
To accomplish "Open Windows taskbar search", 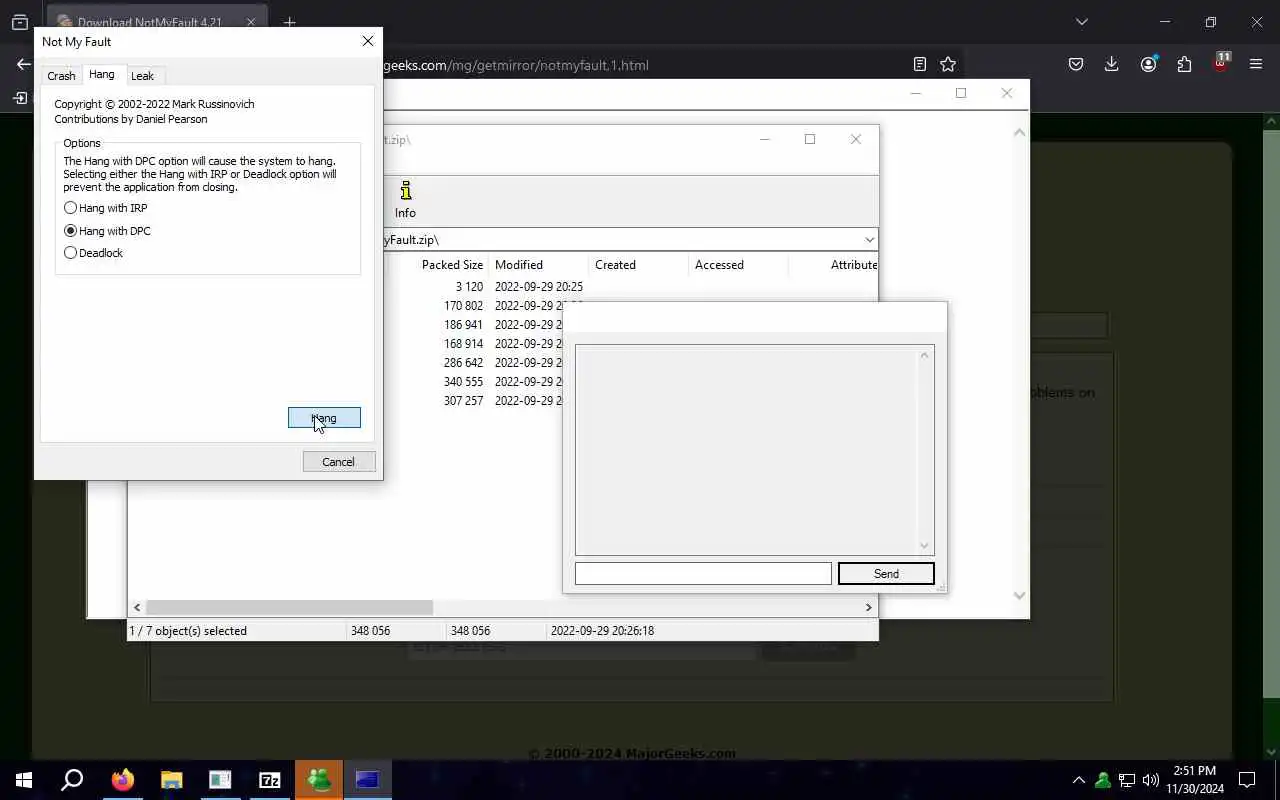I will [72, 780].
